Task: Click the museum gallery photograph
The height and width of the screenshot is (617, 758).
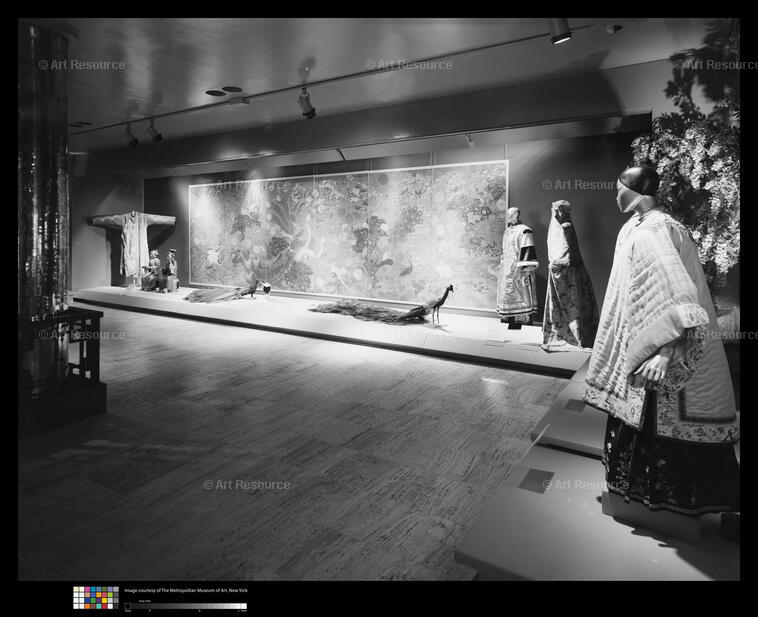Action: click(x=379, y=299)
